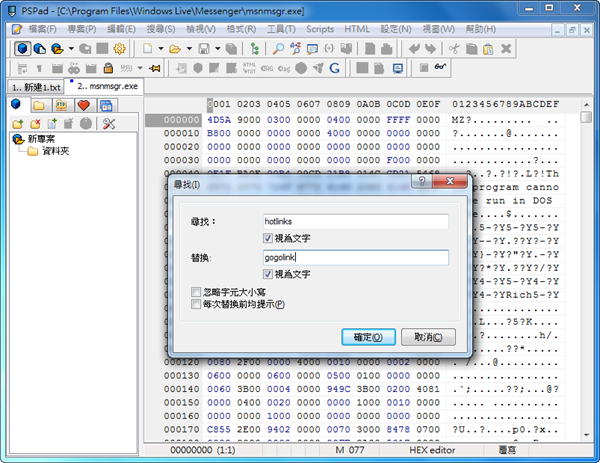Click hex offset row 000010
Viewport: 600px width, 463px height.
(x=182, y=133)
